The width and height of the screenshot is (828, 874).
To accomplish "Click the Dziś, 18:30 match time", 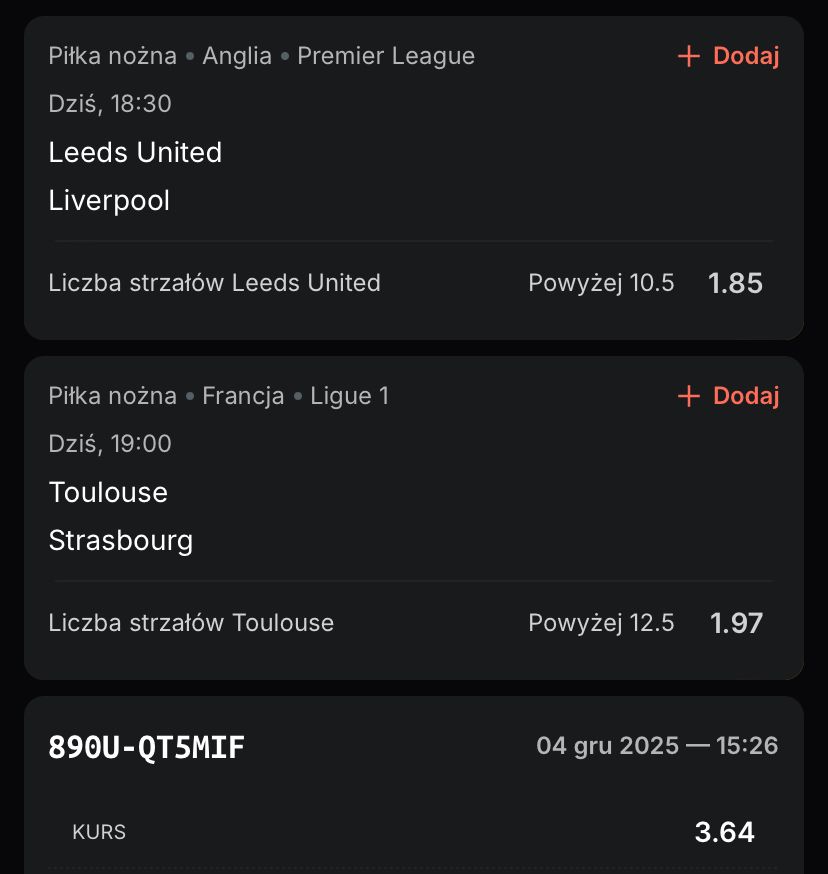I will (x=110, y=104).
